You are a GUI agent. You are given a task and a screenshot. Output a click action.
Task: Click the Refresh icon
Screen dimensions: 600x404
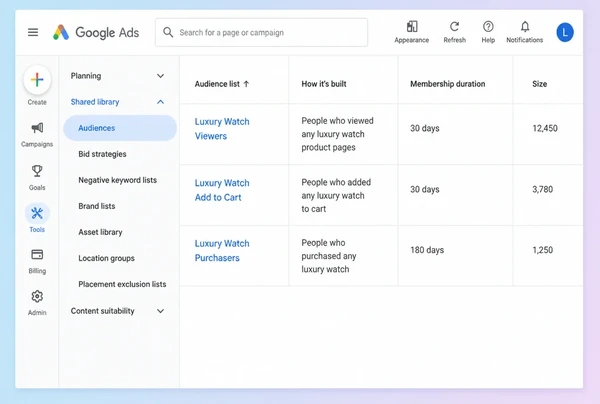[455, 27]
